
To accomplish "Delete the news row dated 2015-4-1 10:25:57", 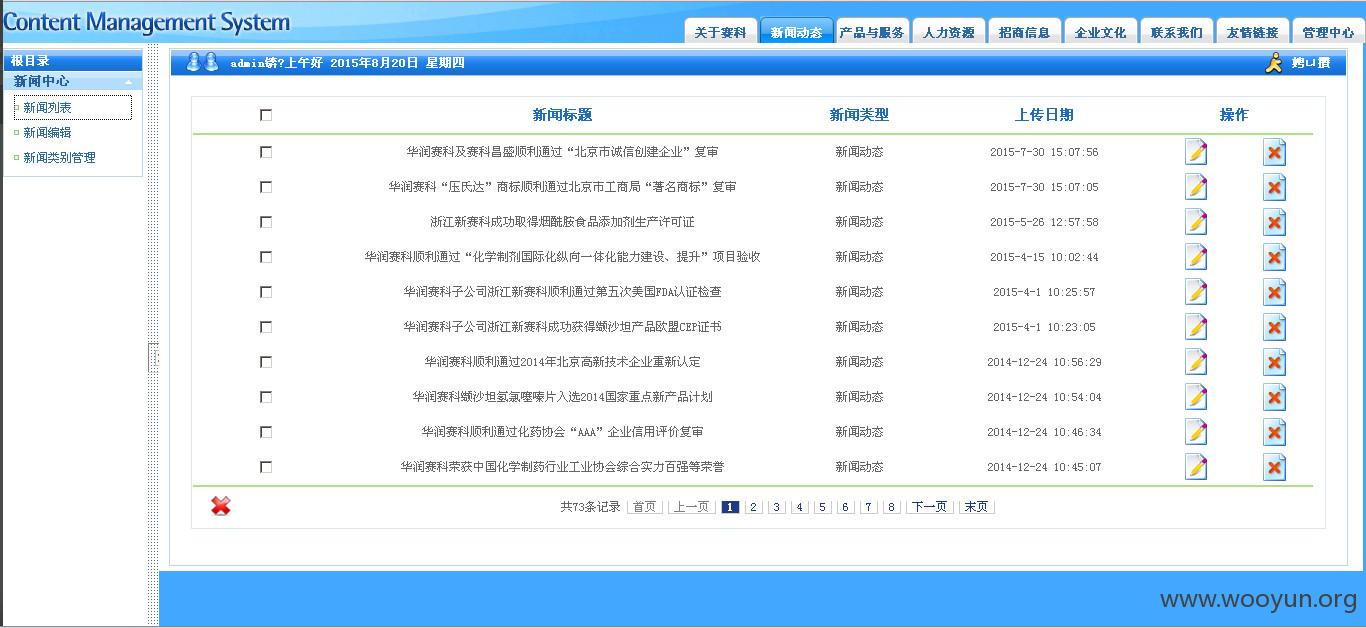I will coord(1274,292).
